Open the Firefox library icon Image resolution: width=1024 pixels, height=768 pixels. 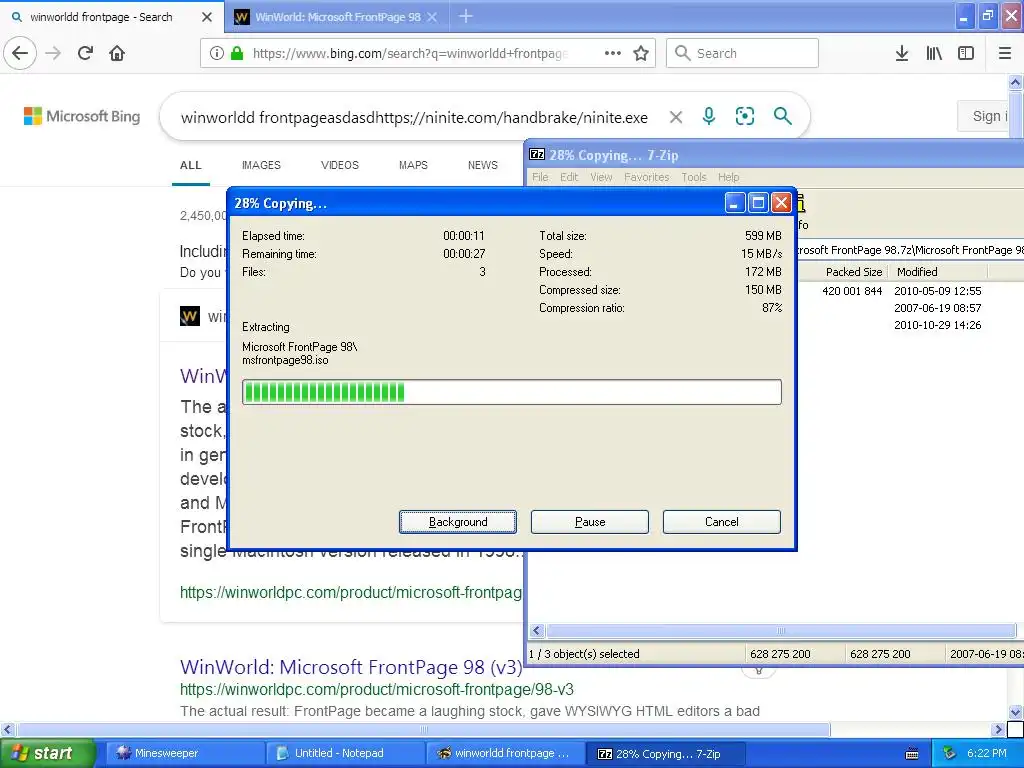[x=934, y=53]
